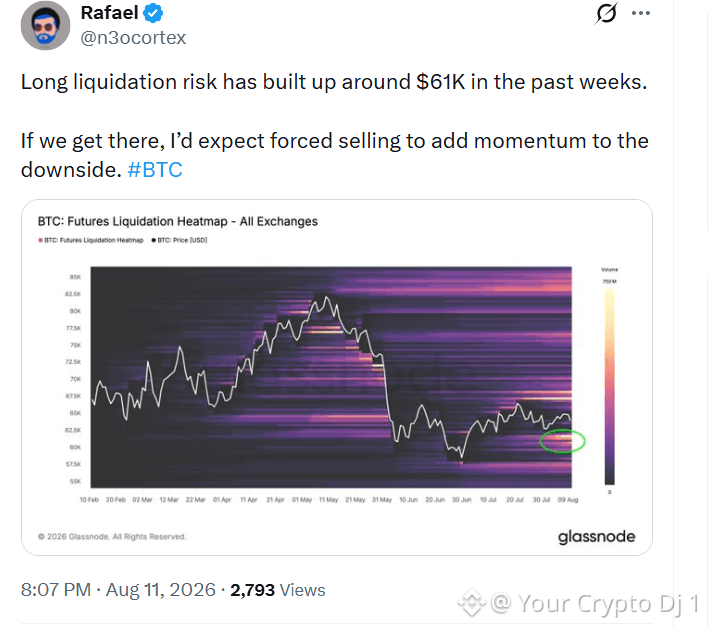Click the 8:07 PM · Aug 11, 2026 timestamp

coord(118,590)
